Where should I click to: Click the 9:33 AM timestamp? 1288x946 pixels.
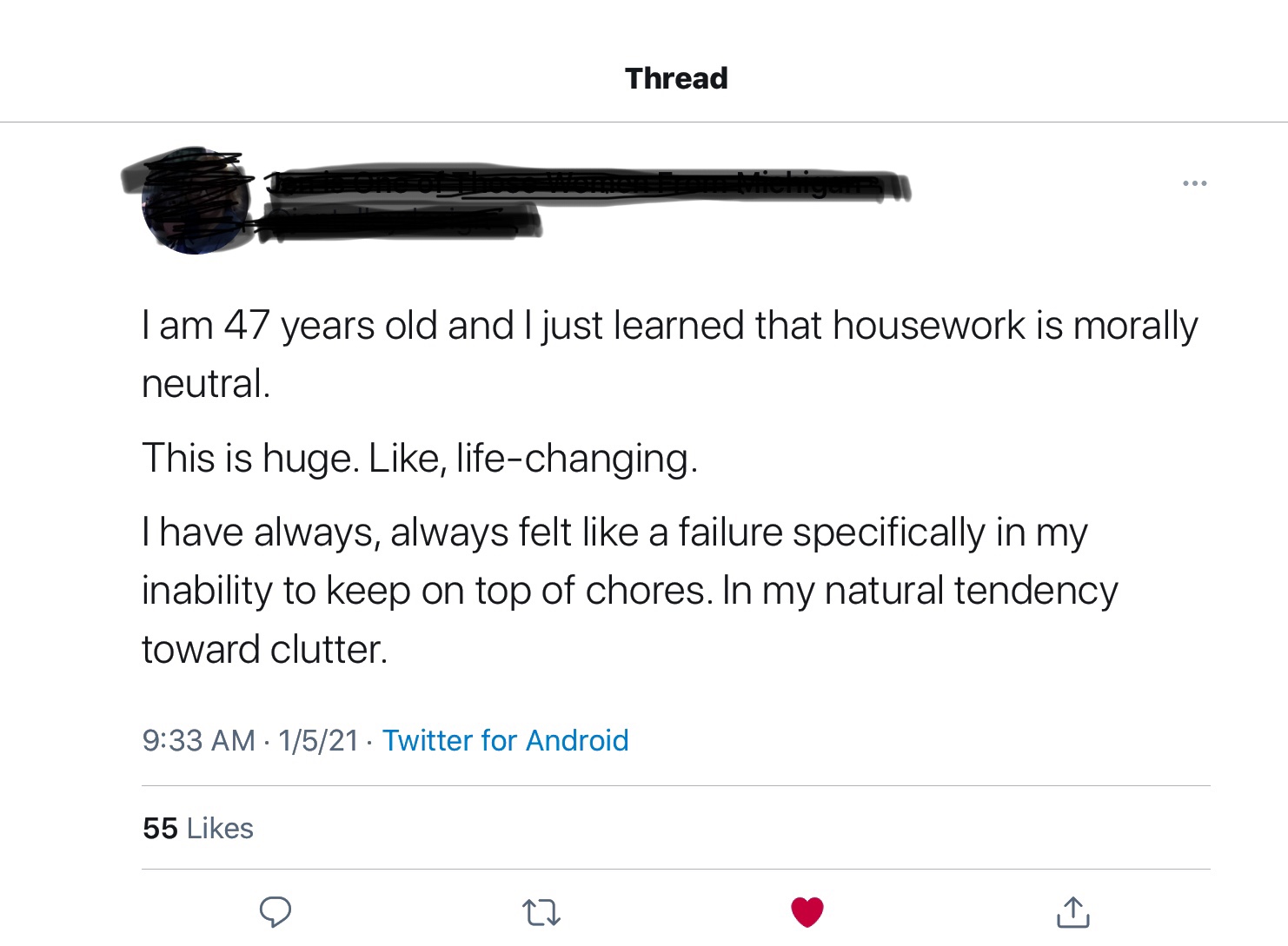tap(198, 740)
